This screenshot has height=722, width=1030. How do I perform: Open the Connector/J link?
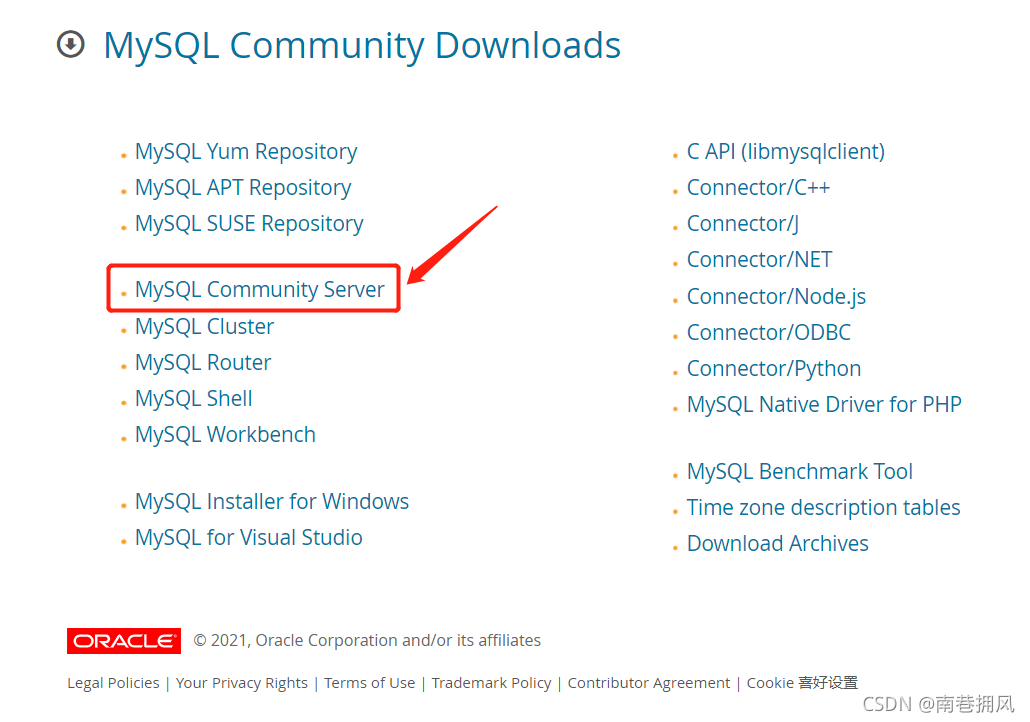pyautogui.click(x=743, y=224)
